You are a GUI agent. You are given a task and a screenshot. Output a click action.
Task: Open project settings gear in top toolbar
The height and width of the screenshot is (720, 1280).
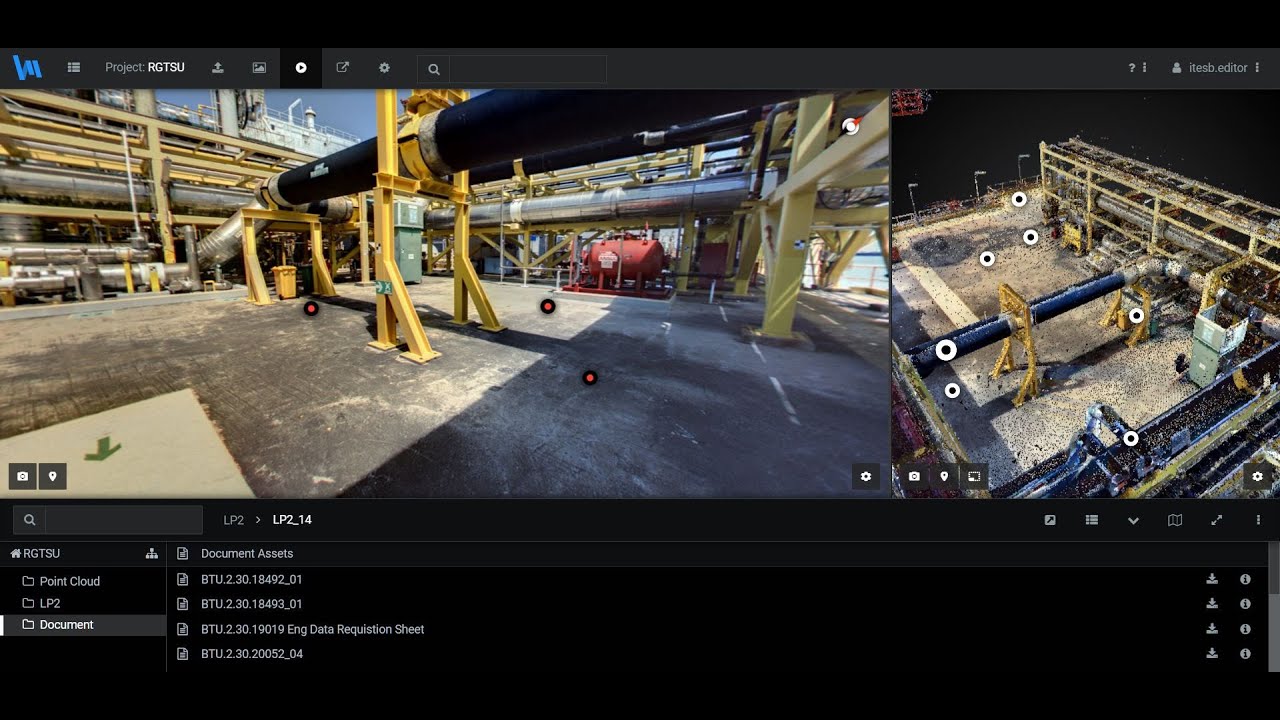[384, 68]
